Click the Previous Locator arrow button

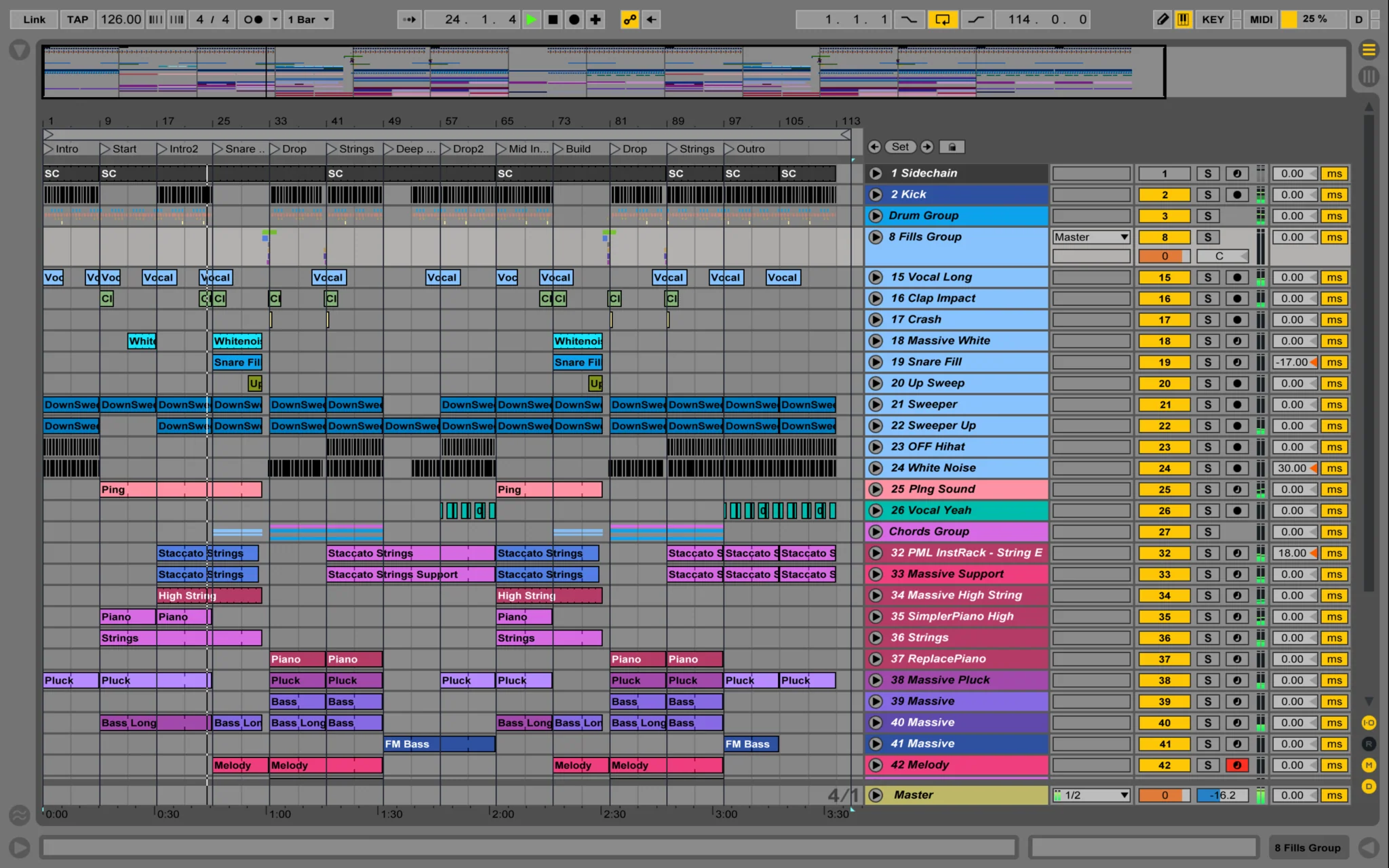874,146
